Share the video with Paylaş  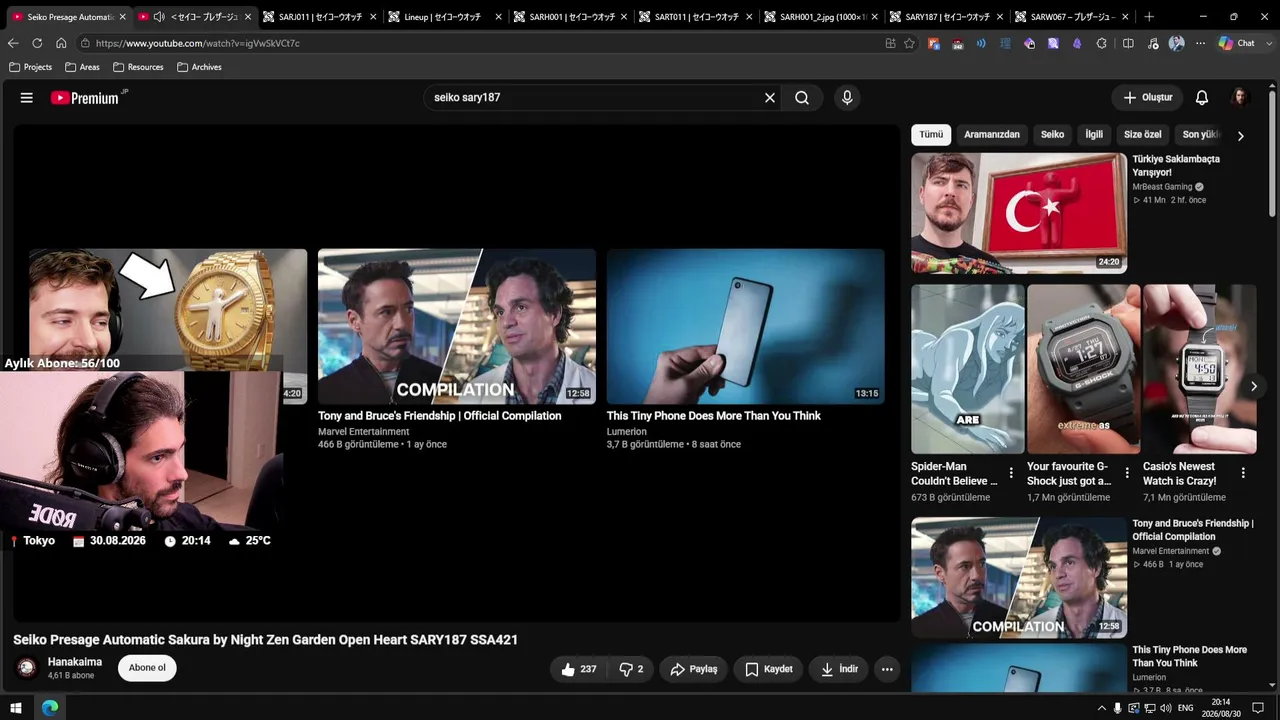point(694,669)
